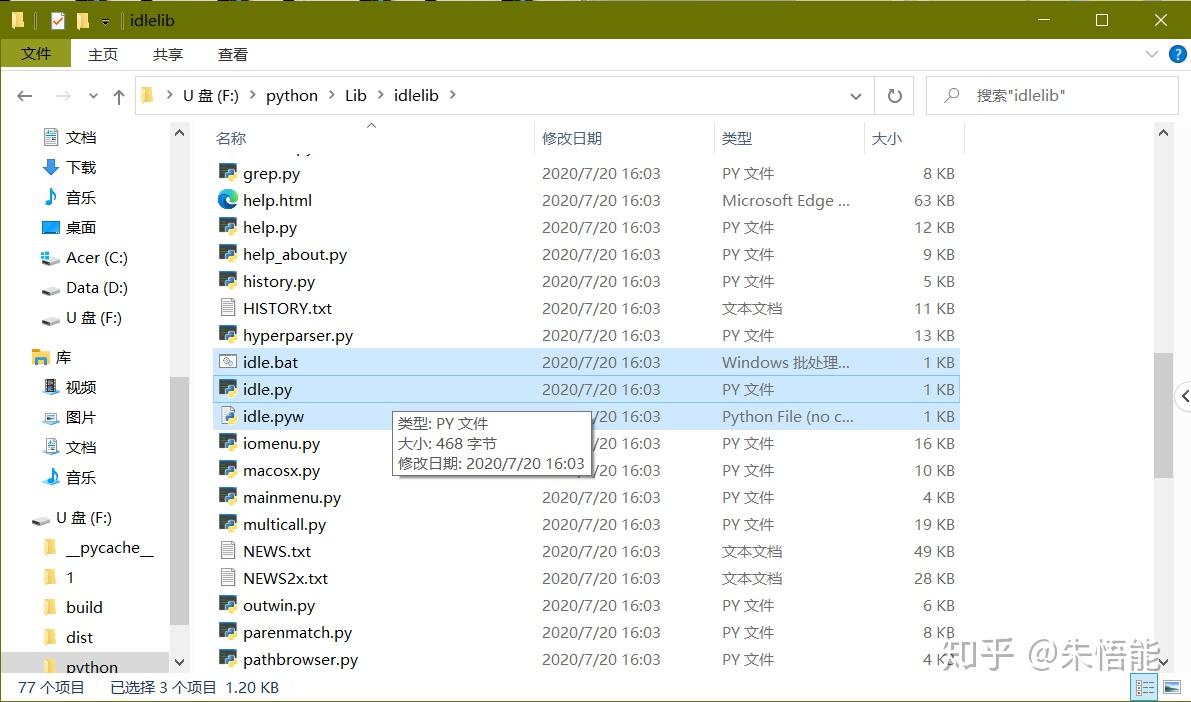Switch to details view layout
The height and width of the screenshot is (702, 1191).
pos(1144,686)
